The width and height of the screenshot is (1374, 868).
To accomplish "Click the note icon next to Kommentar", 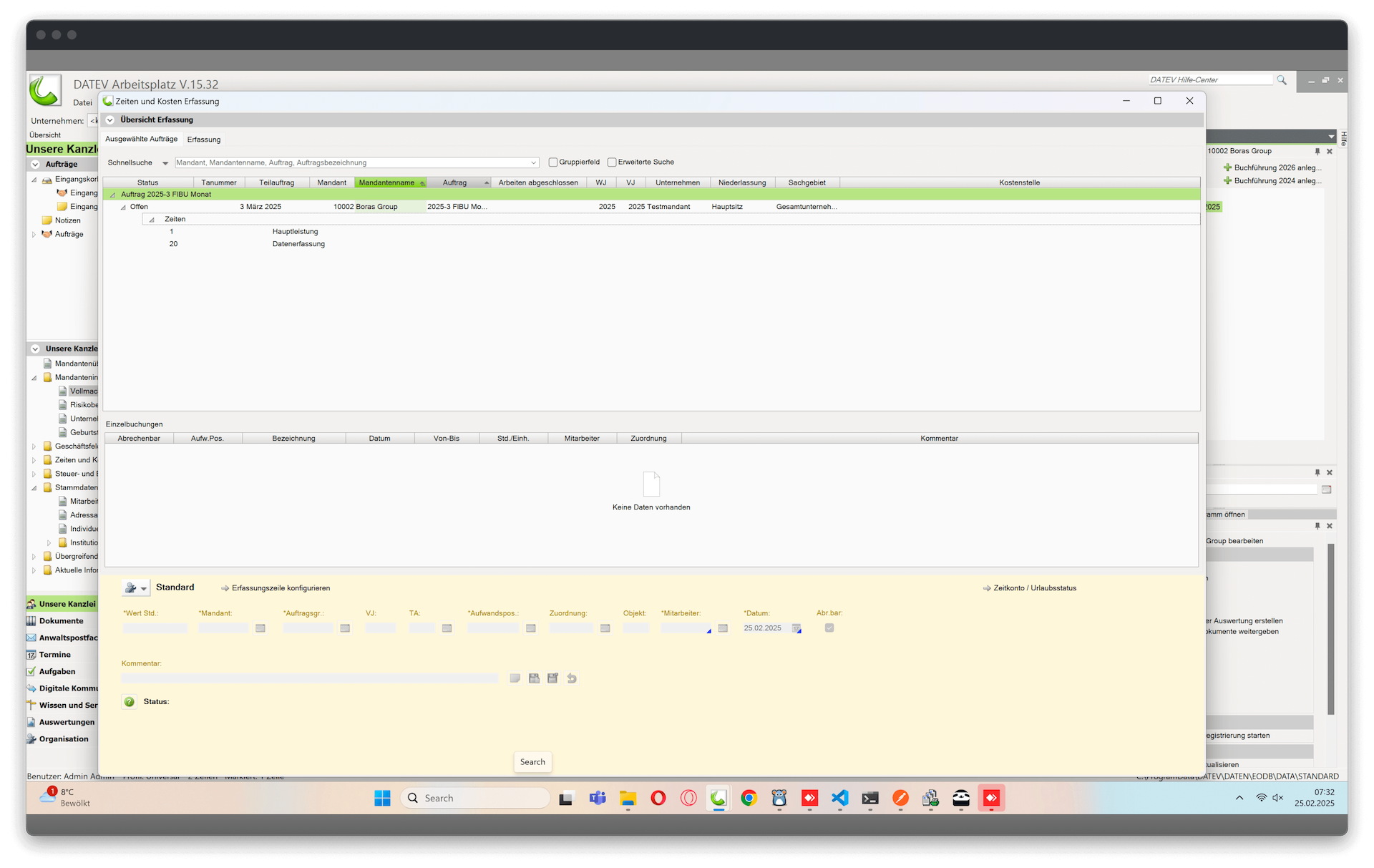I will (515, 678).
